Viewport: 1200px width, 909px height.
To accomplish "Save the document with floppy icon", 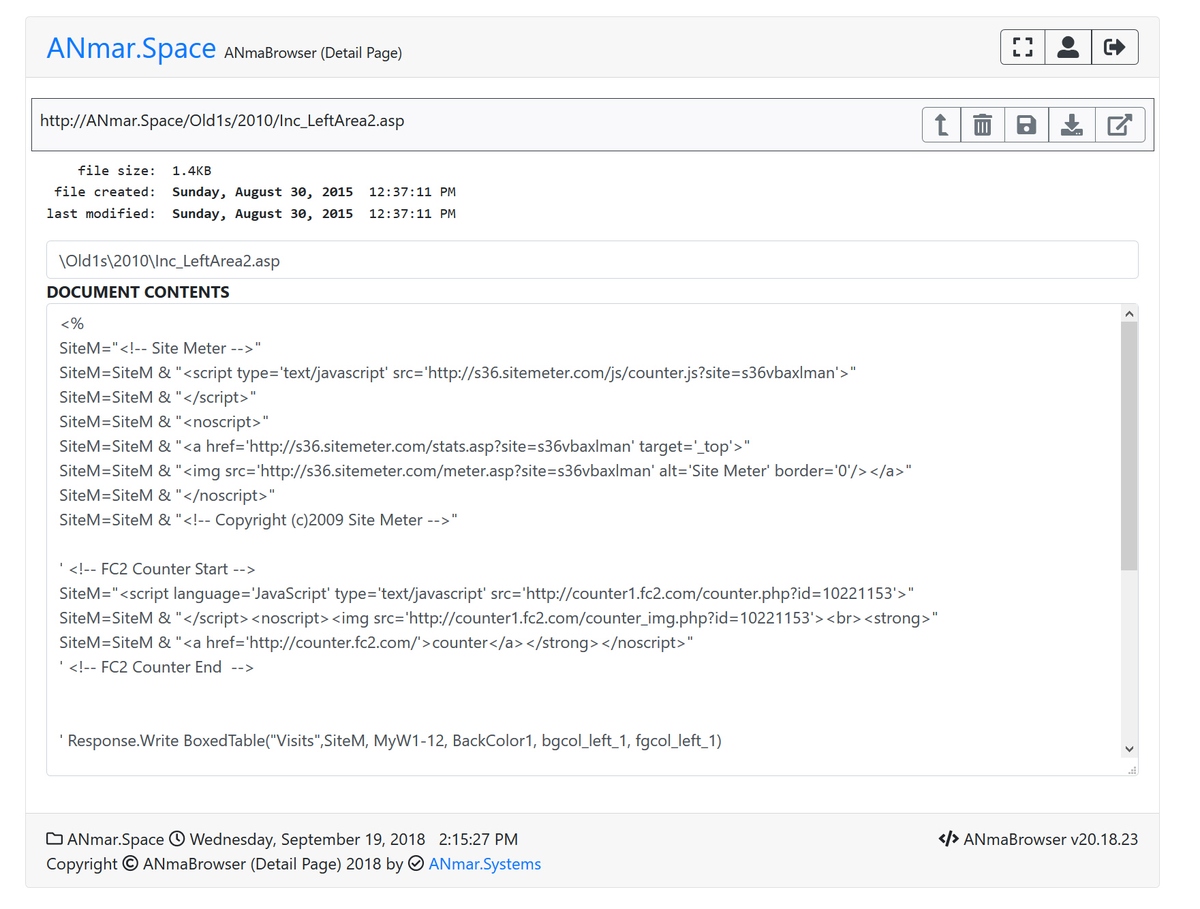I will [1026, 125].
